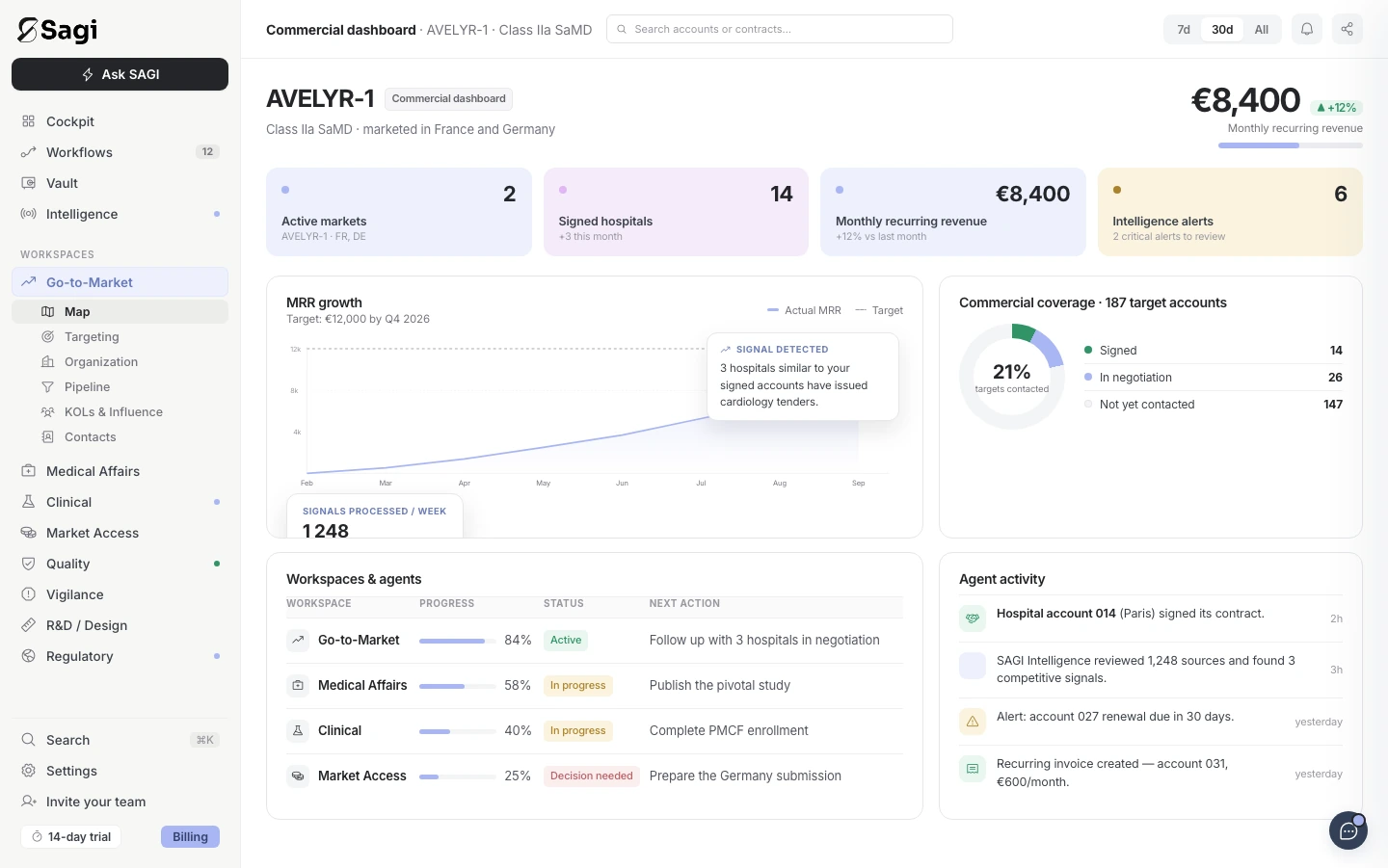Click the Vault icon in sidebar
The width and height of the screenshot is (1388, 868).
[29, 183]
